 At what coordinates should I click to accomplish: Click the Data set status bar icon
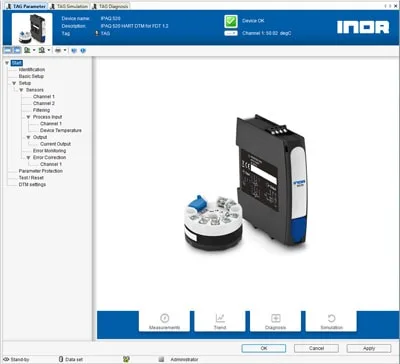(x=61, y=359)
